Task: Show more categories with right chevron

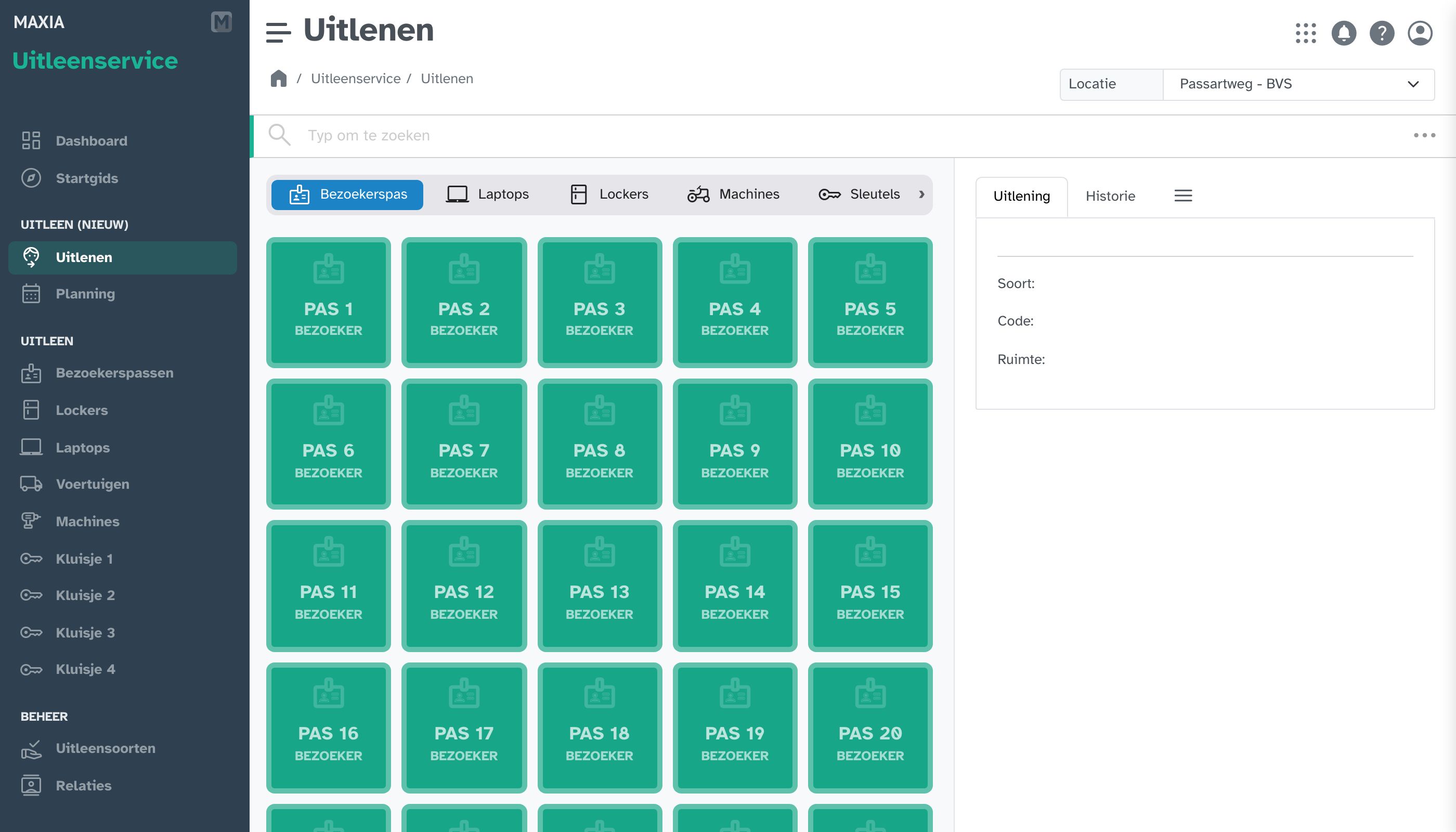Action: pyautogui.click(x=921, y=194)
